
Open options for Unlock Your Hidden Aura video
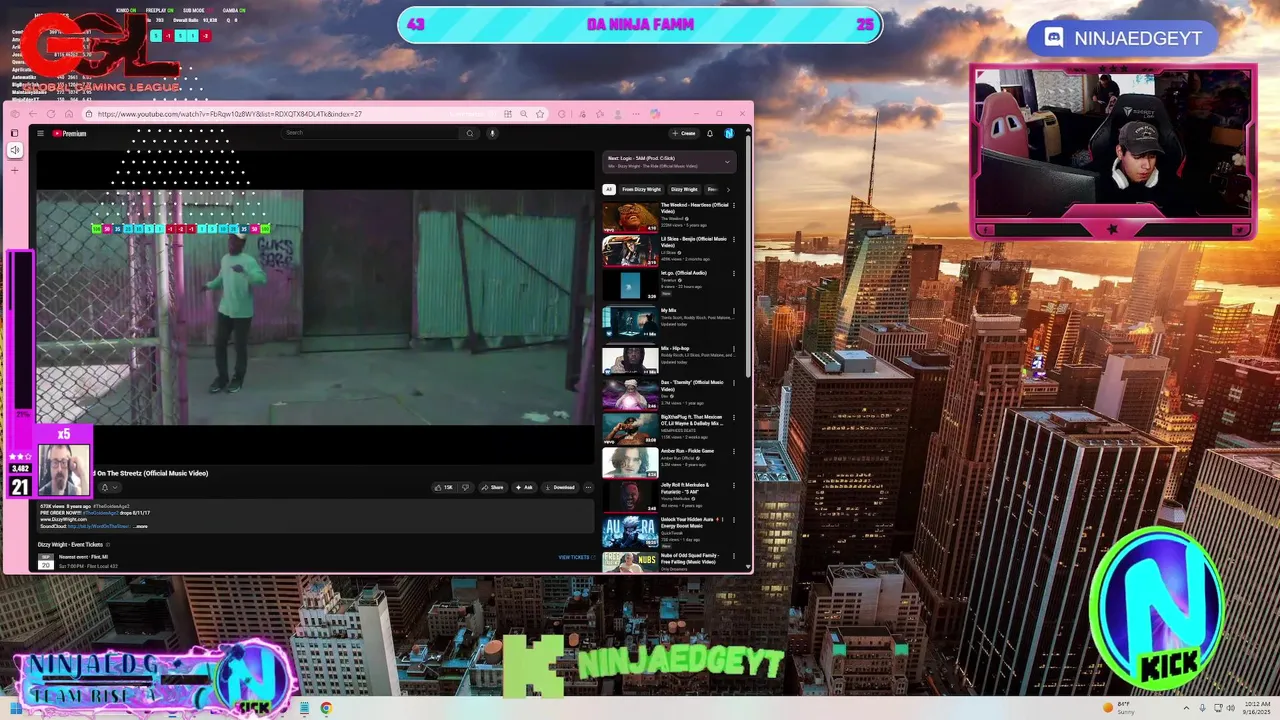click(734, 520)
